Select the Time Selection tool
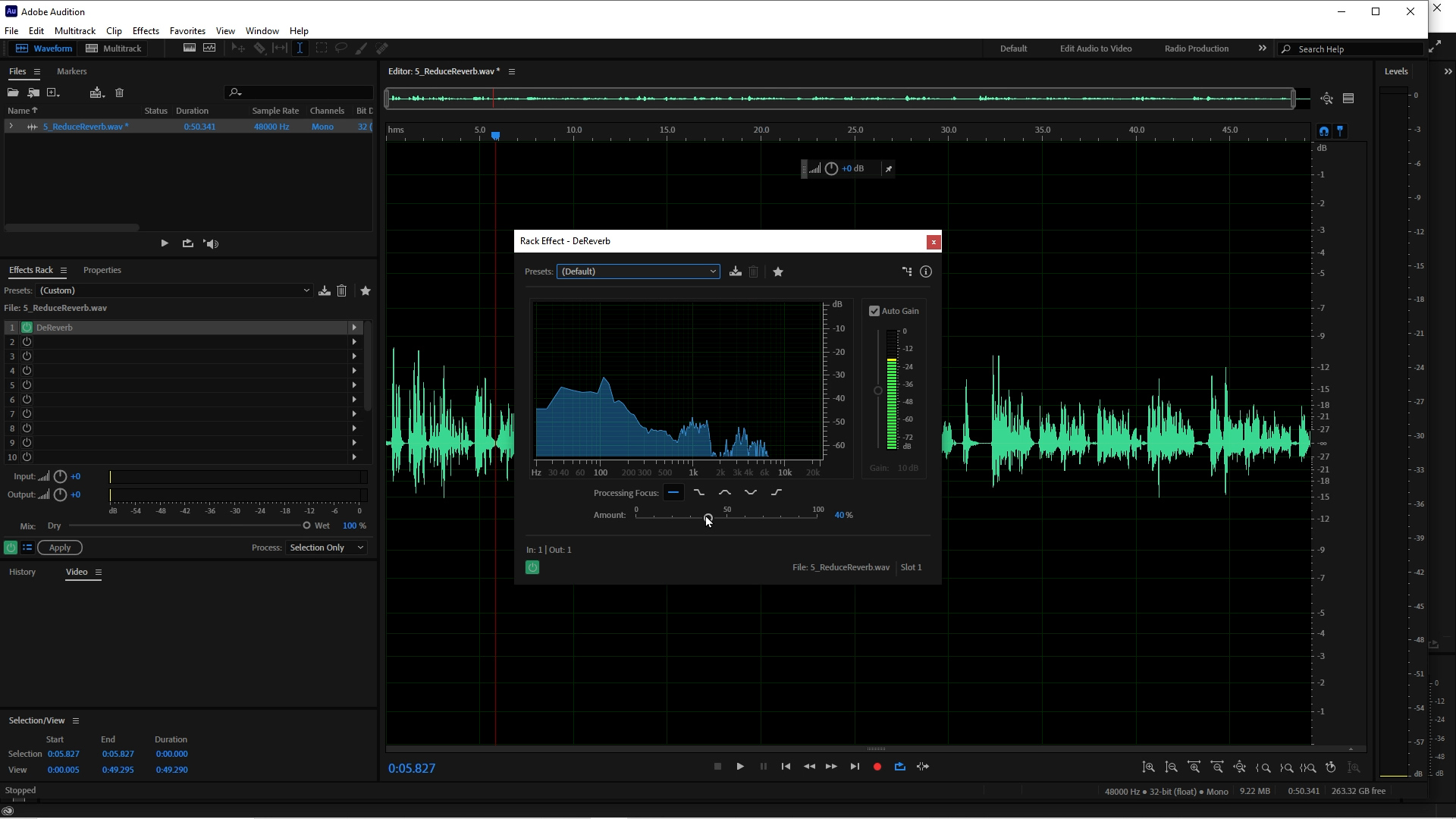 coord(300,48)
